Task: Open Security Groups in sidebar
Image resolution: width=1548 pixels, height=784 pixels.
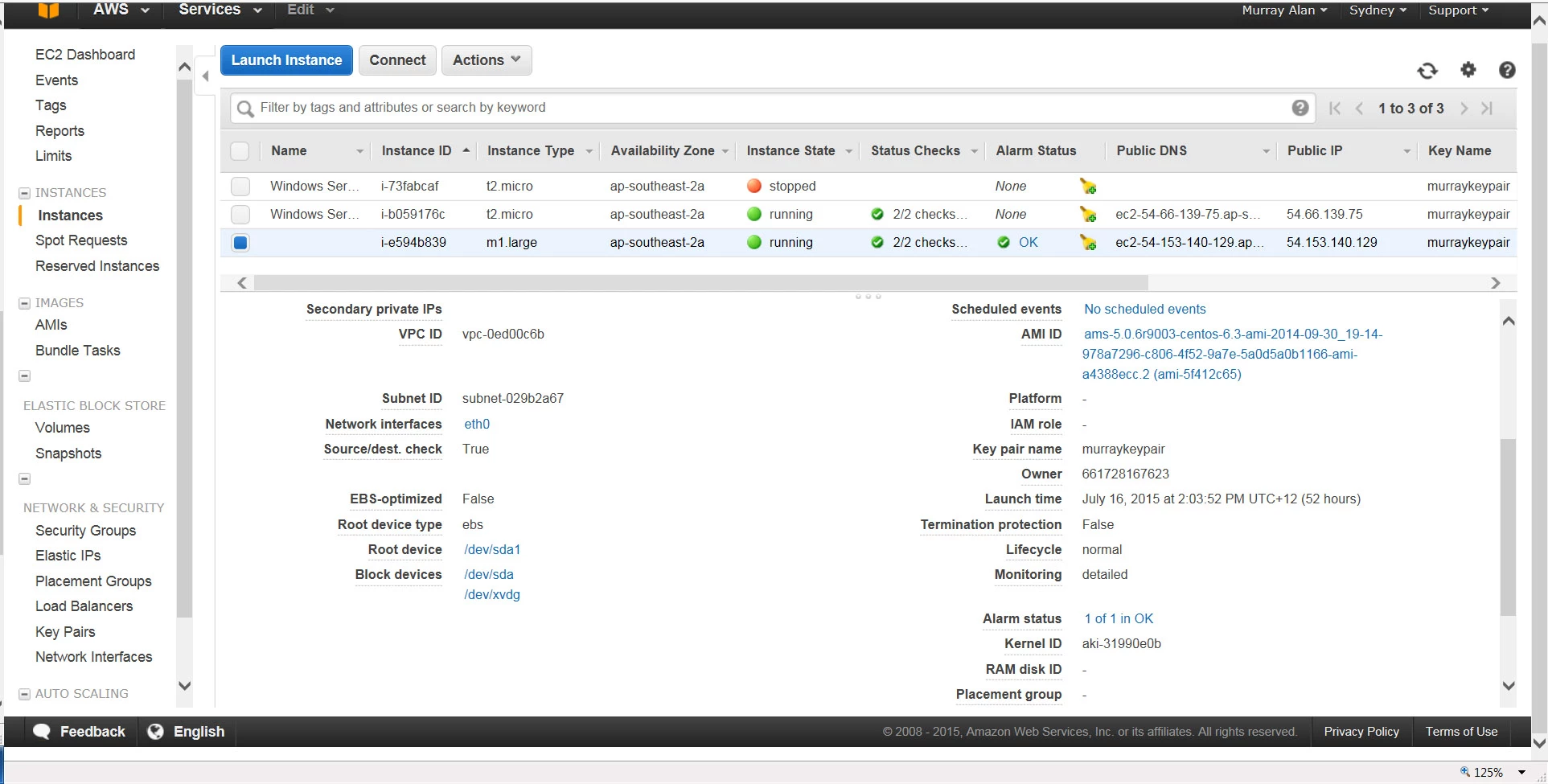Action: [x=85, y=531]
